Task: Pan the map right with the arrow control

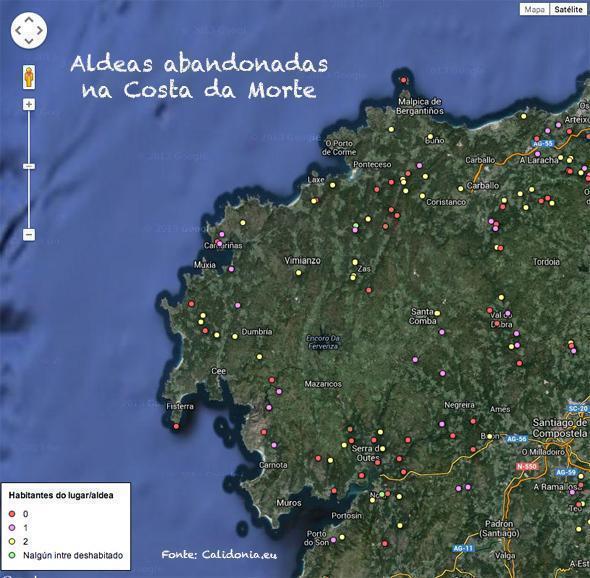Action: coord(40,30)
